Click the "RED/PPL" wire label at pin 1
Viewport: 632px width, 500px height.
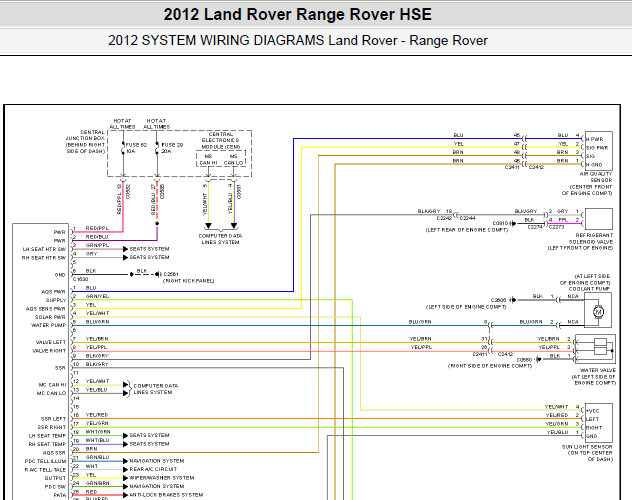pyautogui.click(x=97, y=228)
